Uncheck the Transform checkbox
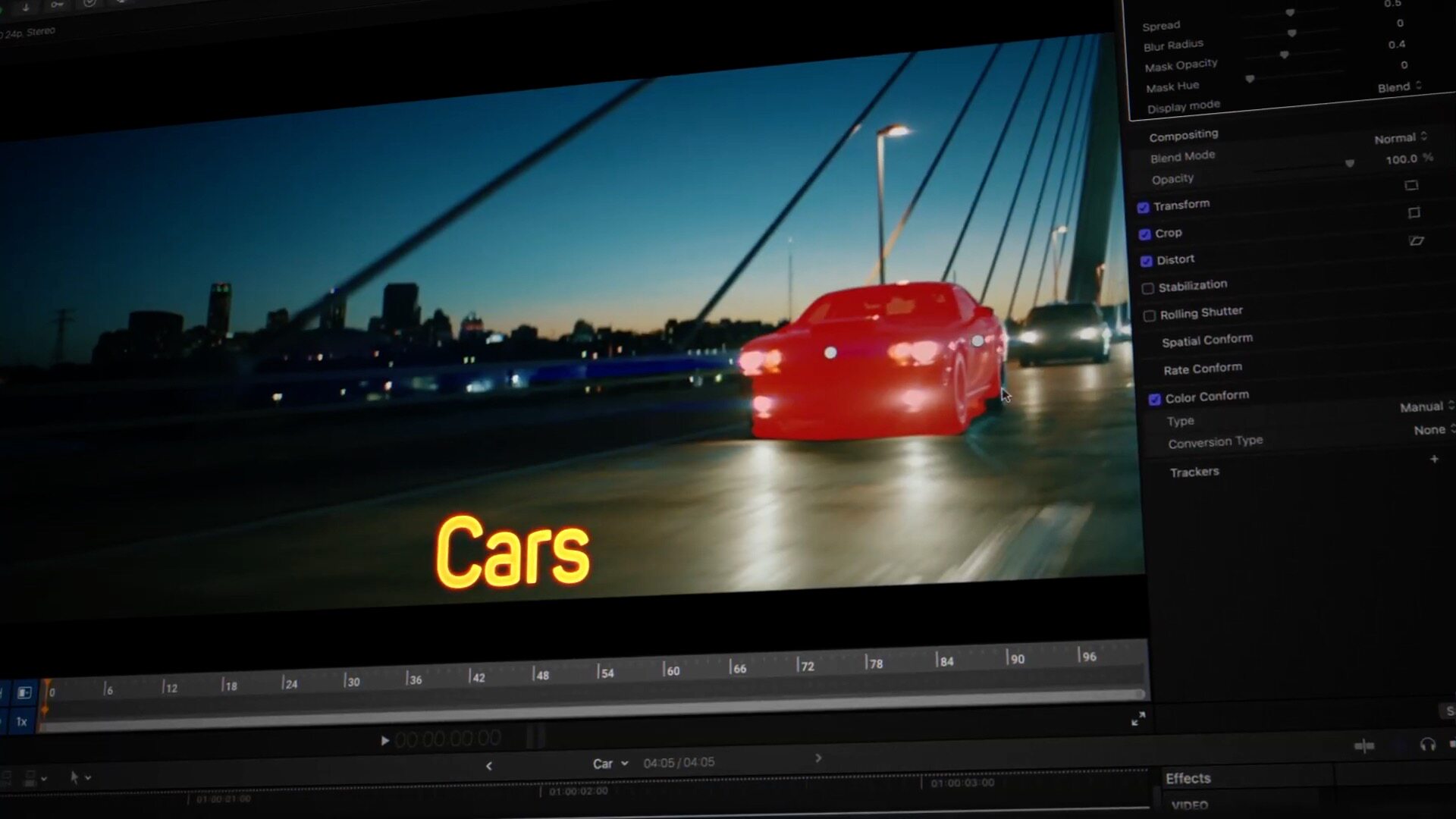This screenshot has width=1456, height=819. (x=1144, y=207)
